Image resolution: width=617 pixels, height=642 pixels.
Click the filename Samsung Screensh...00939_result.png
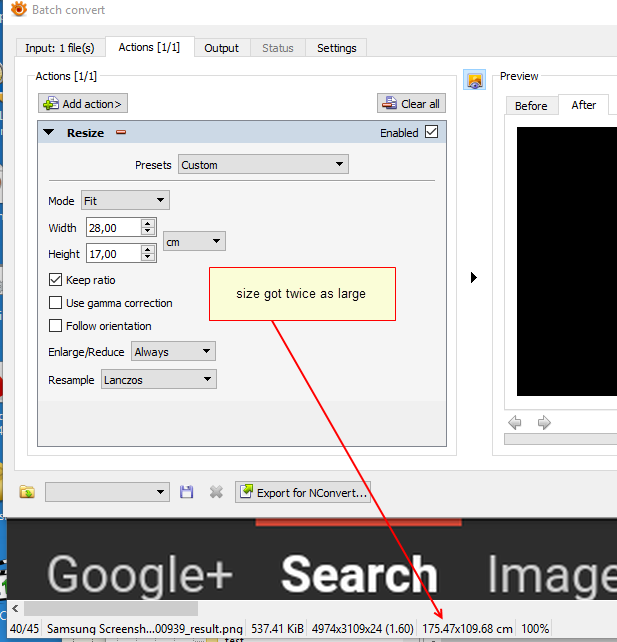(x=145, y=628)
